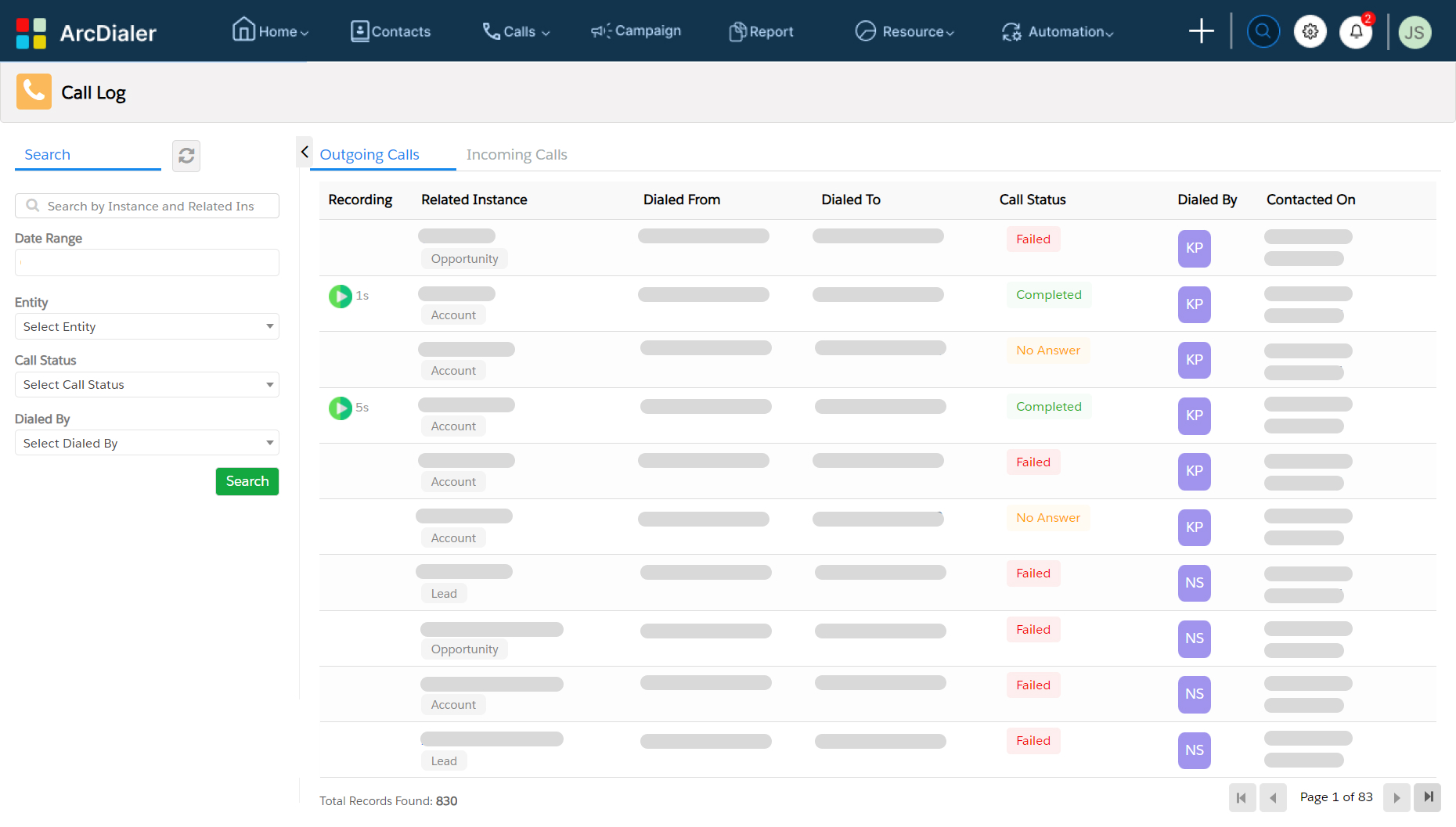Viewport: 1456px width, 827px height.
Task: Click the Call Log phone icon
Action: tap(34, 92)
